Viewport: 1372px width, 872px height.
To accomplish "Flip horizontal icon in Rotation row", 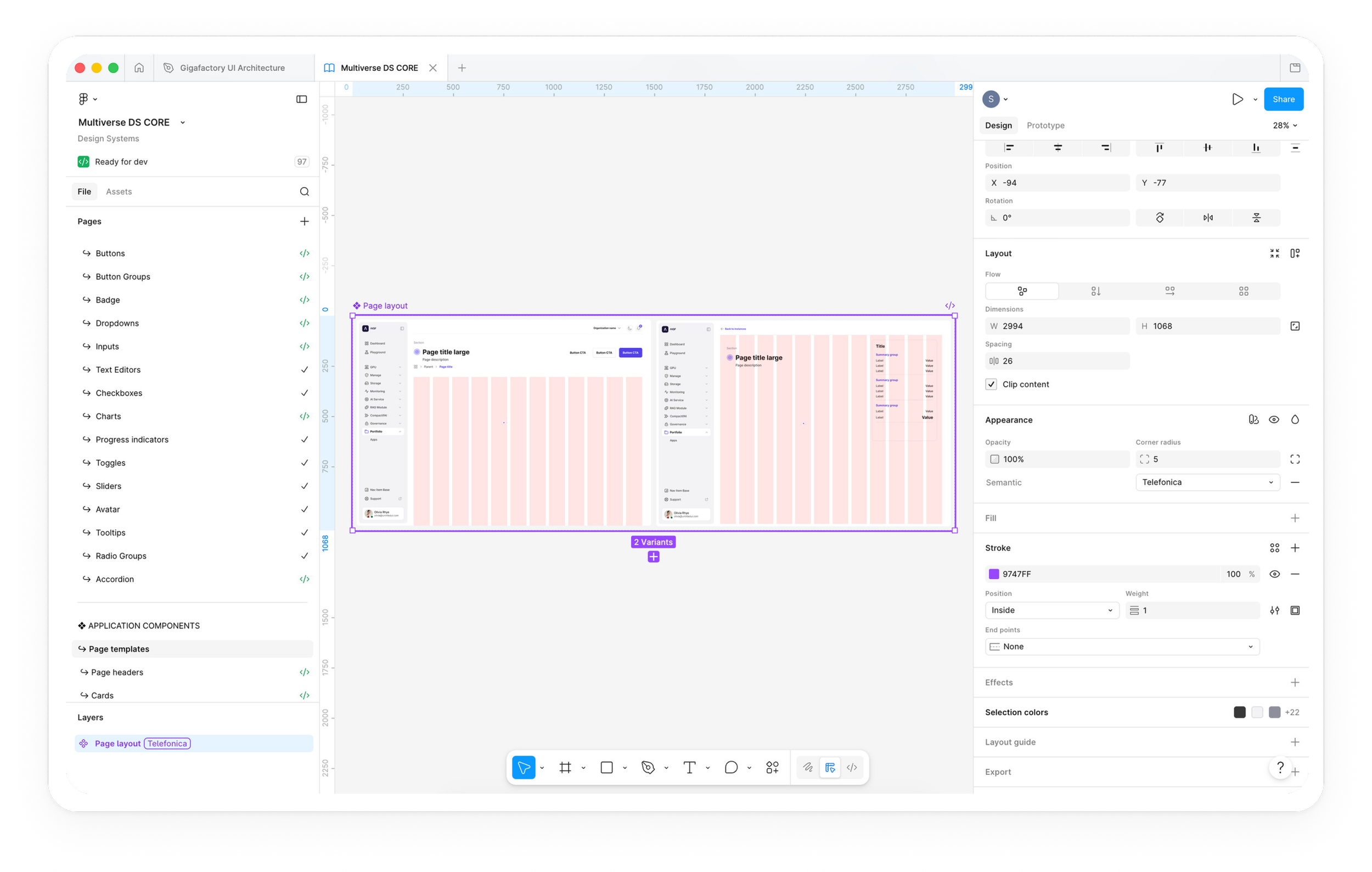I will [x=1208, y=217].
